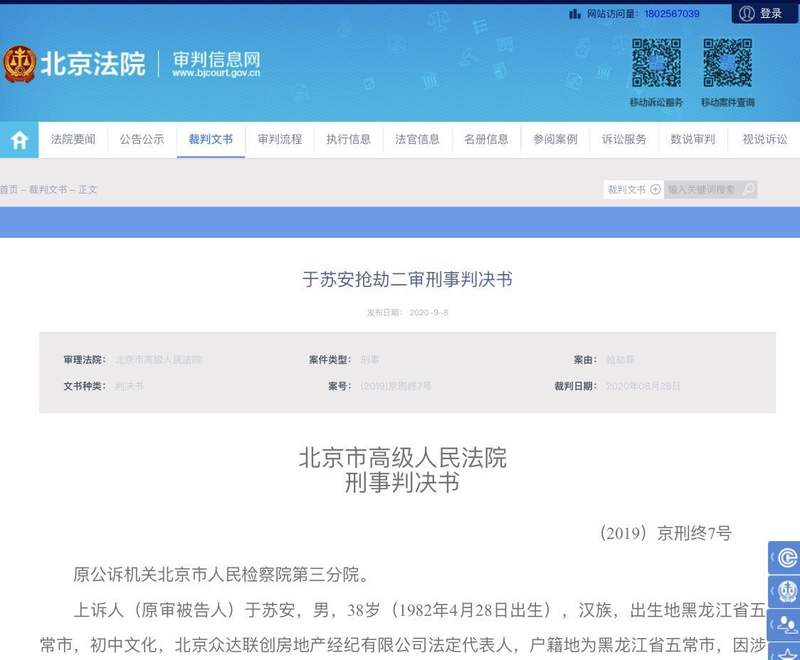
Task: Open the 移动诉讼服务 QR code
Action: (x=656, y=63)
